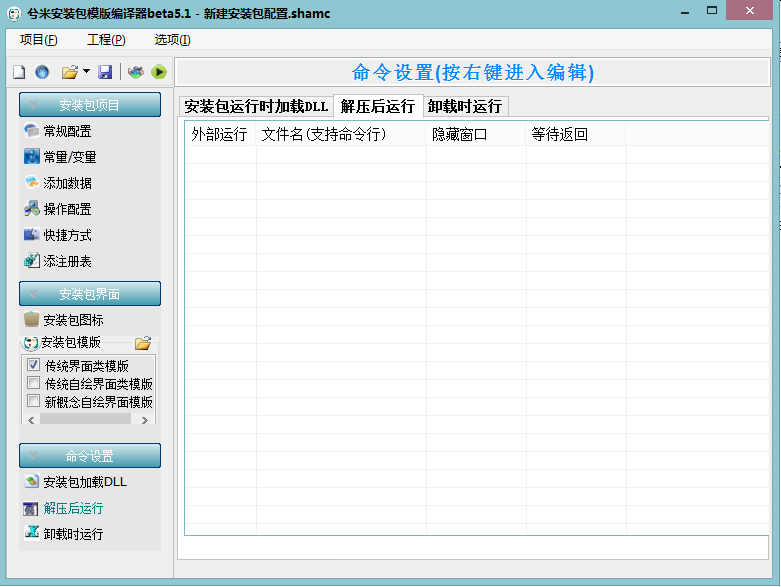Select 添加数据 sidebar item
The width and height of the screenshot is (781, 587).
(x=67, y=183)
